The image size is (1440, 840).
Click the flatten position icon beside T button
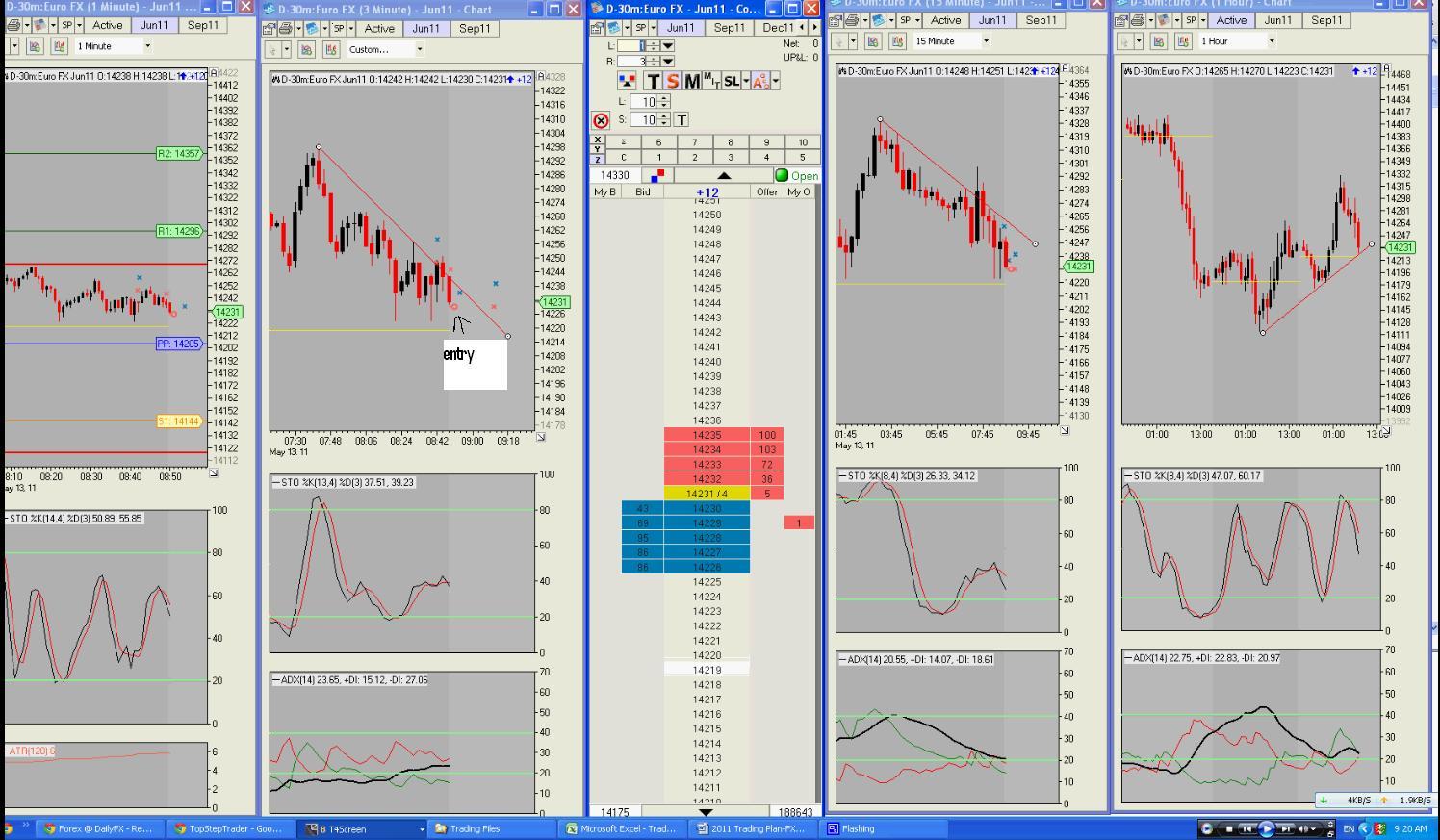[x=627, y=82]
